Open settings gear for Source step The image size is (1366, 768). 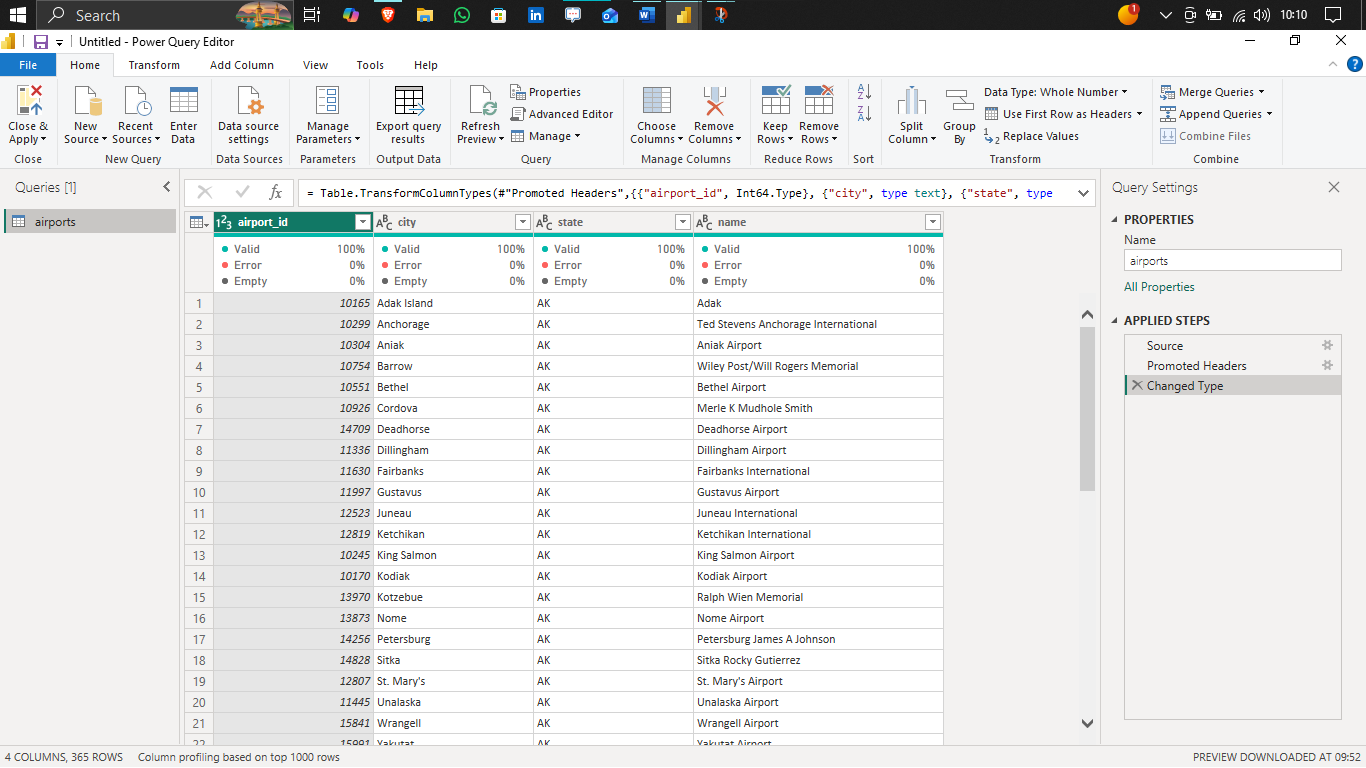tap(1327, 345)
